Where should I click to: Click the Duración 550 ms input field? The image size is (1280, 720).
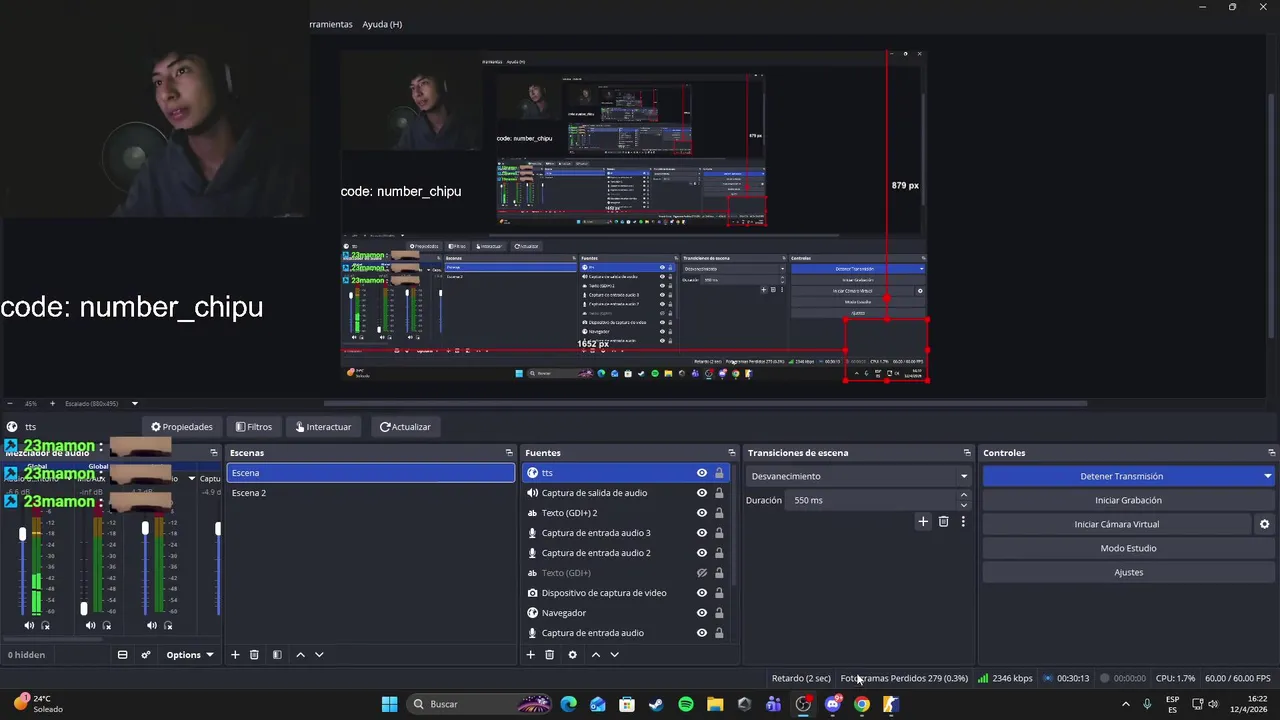tap(872, 500)
